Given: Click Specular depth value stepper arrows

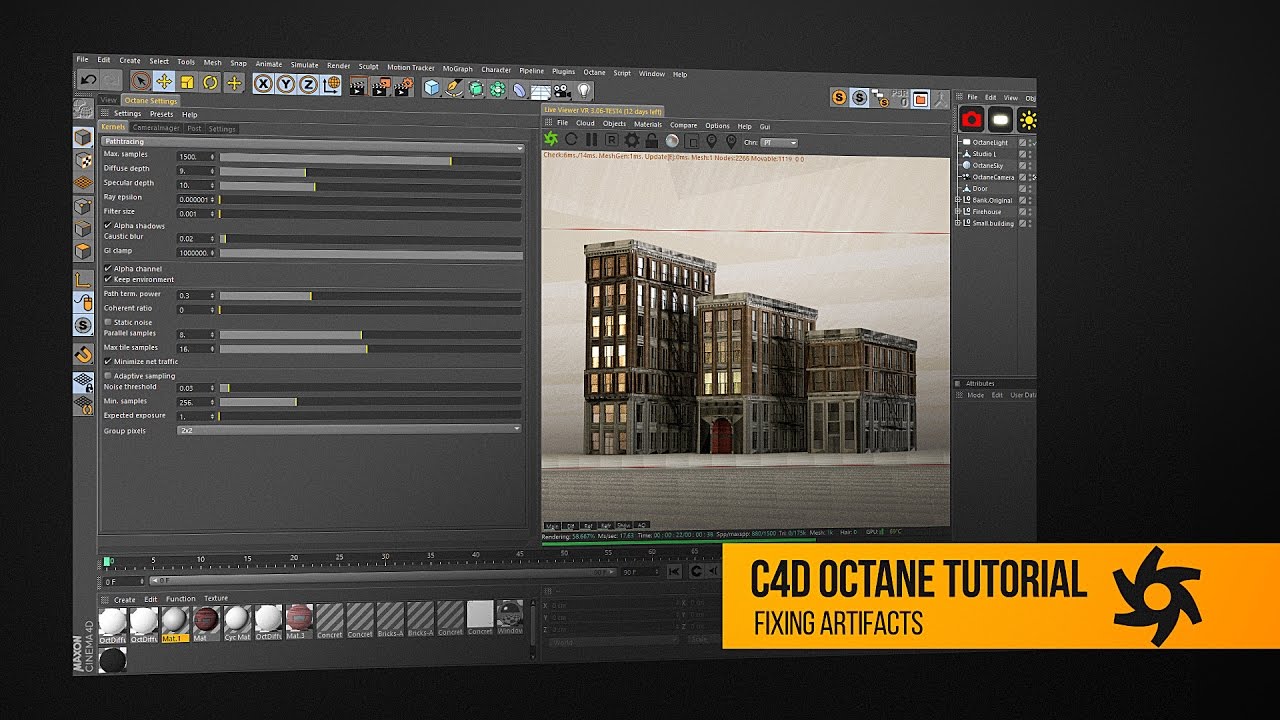Looking at the screenshot, I should click(212, 185).
